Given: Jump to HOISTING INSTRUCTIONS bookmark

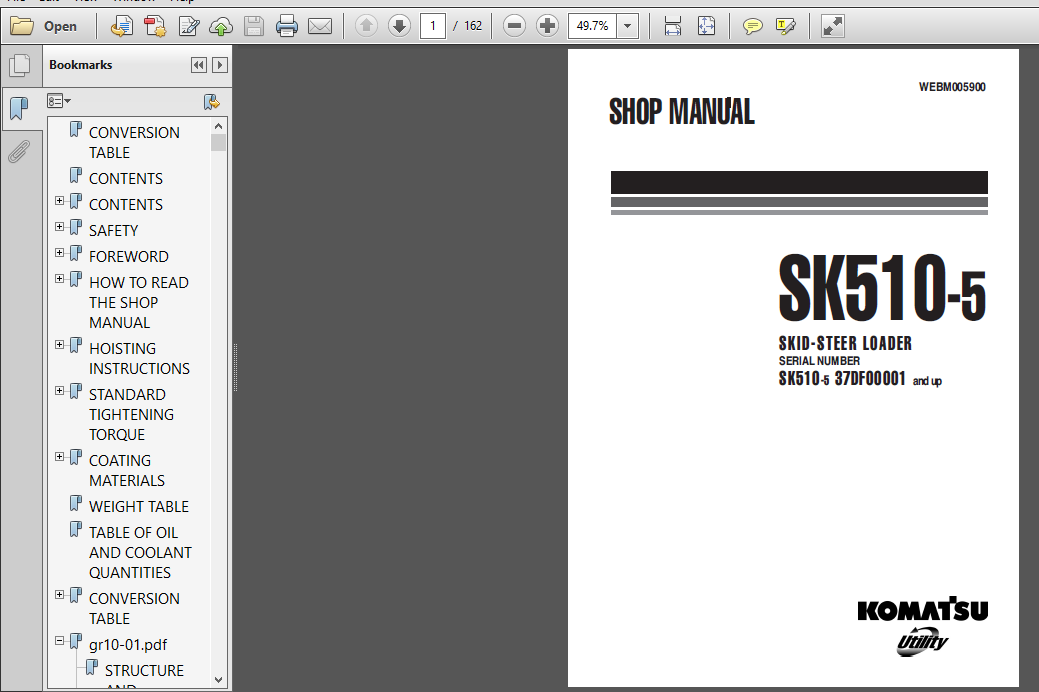Looking at the screenshot, I should click(139, 359).
